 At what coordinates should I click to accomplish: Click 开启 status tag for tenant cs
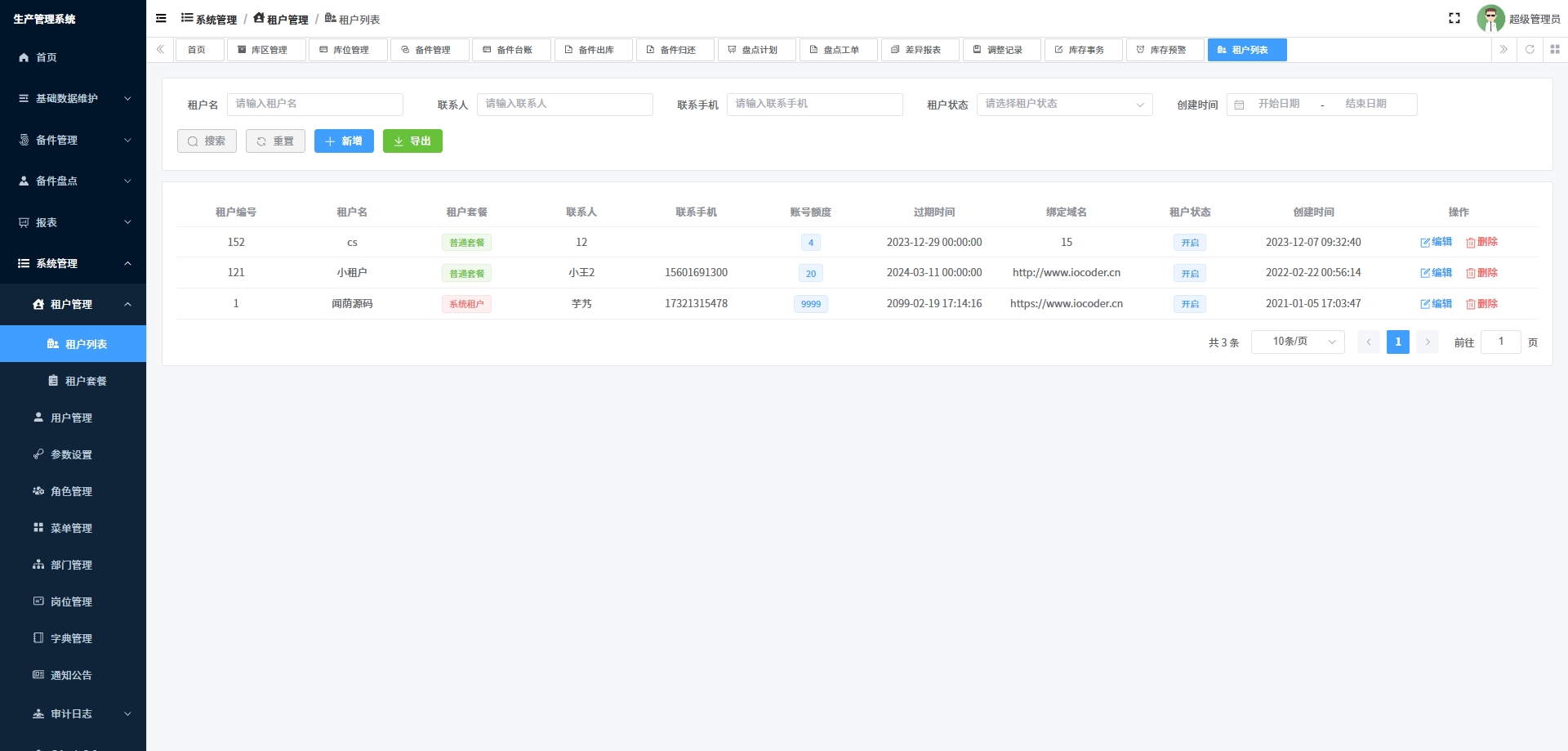click(x=1190, y=243)
